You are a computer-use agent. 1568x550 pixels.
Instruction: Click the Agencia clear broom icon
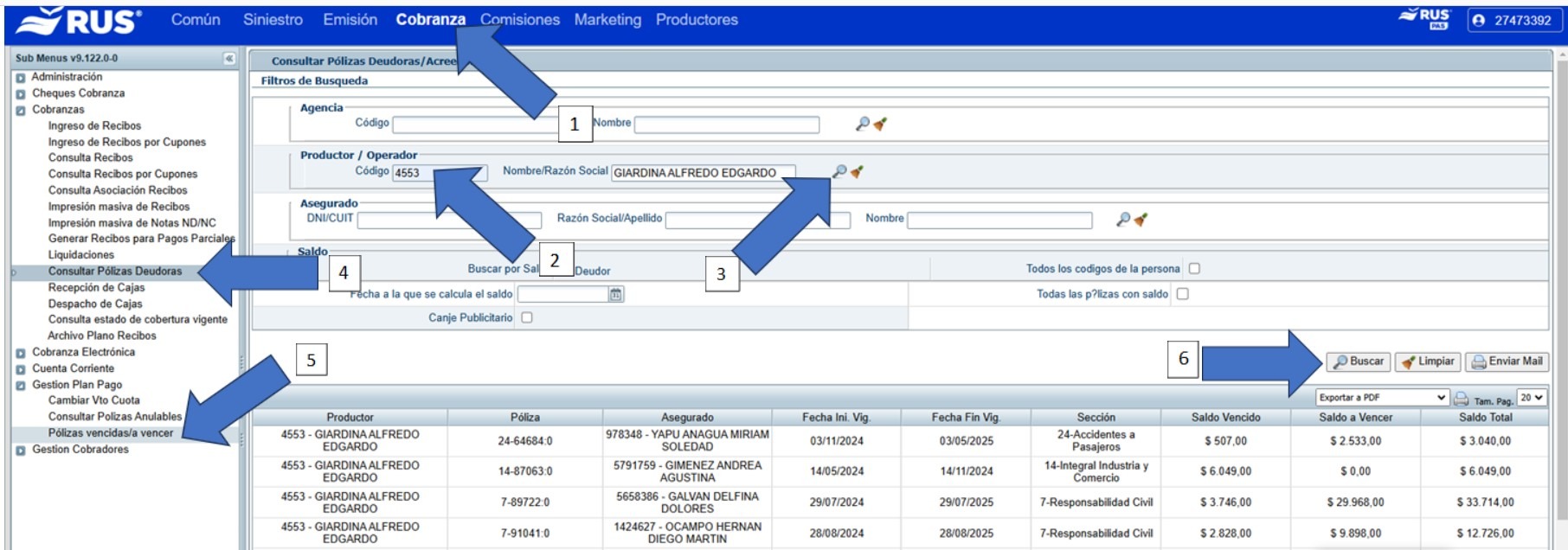[x=880, y=124]
